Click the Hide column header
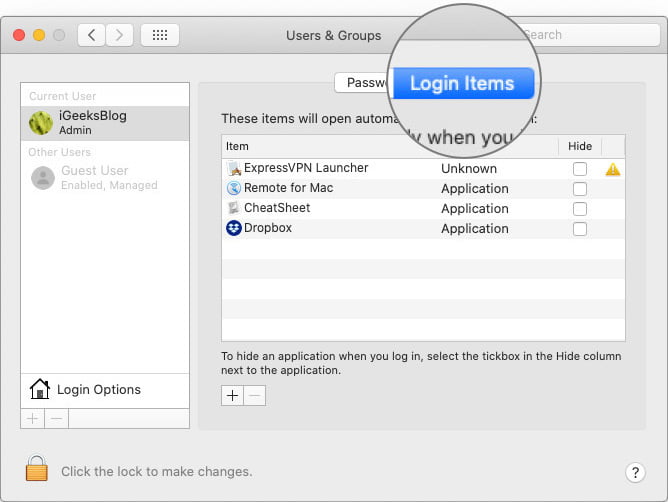The height and width of the screenshot is (502, 668). point(580,146)
